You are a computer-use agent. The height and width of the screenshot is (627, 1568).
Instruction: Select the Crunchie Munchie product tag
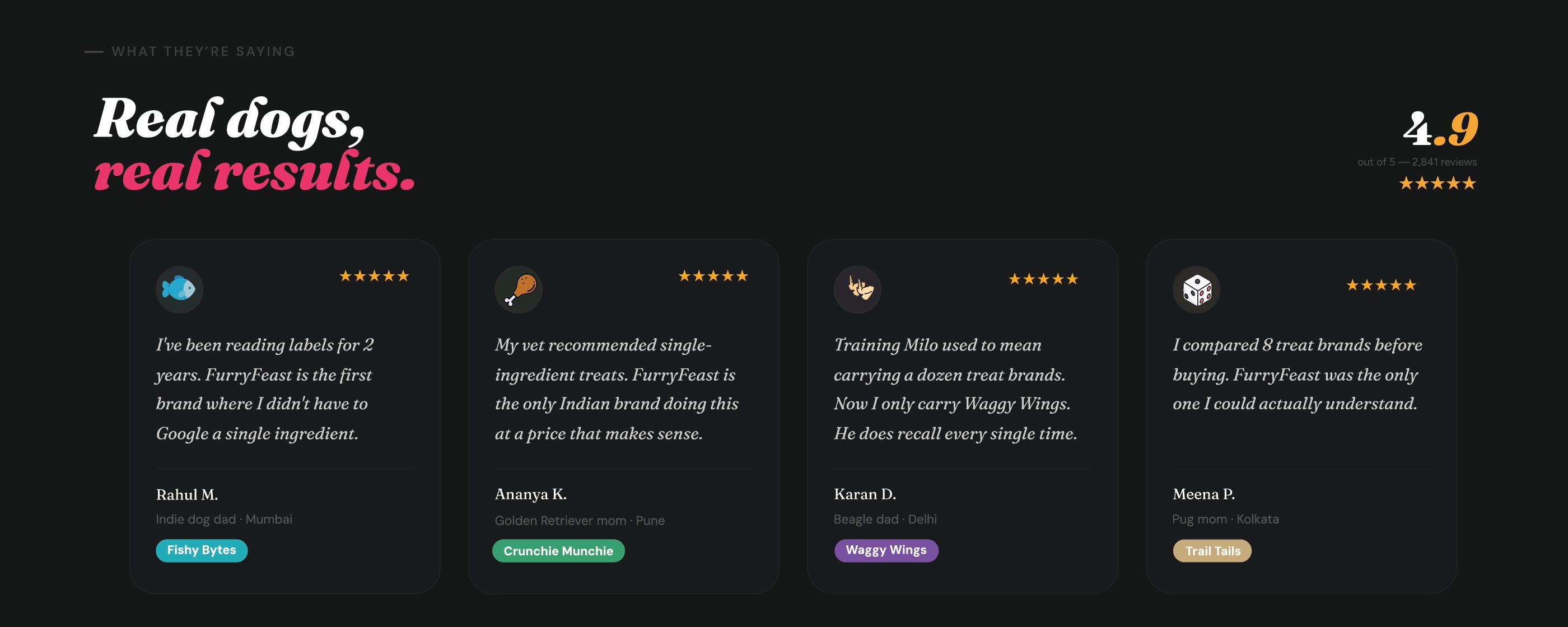(558, 551)
